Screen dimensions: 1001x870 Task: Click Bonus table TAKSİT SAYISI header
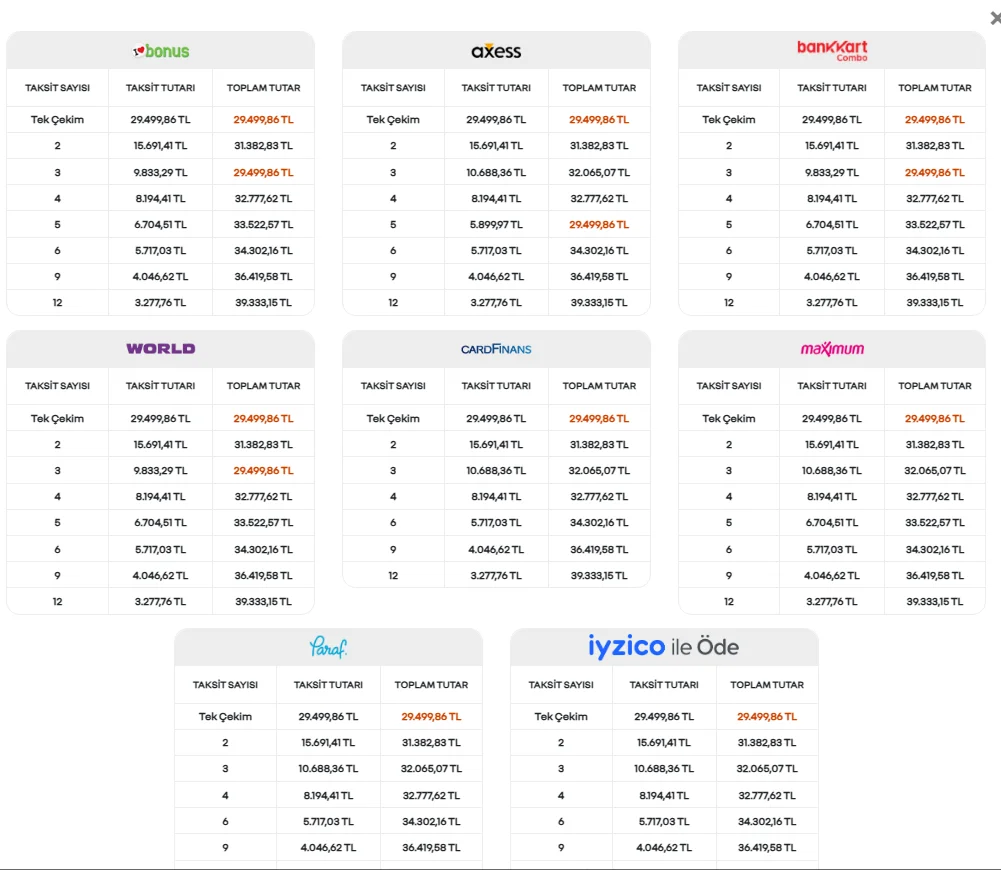coord(57,88)
